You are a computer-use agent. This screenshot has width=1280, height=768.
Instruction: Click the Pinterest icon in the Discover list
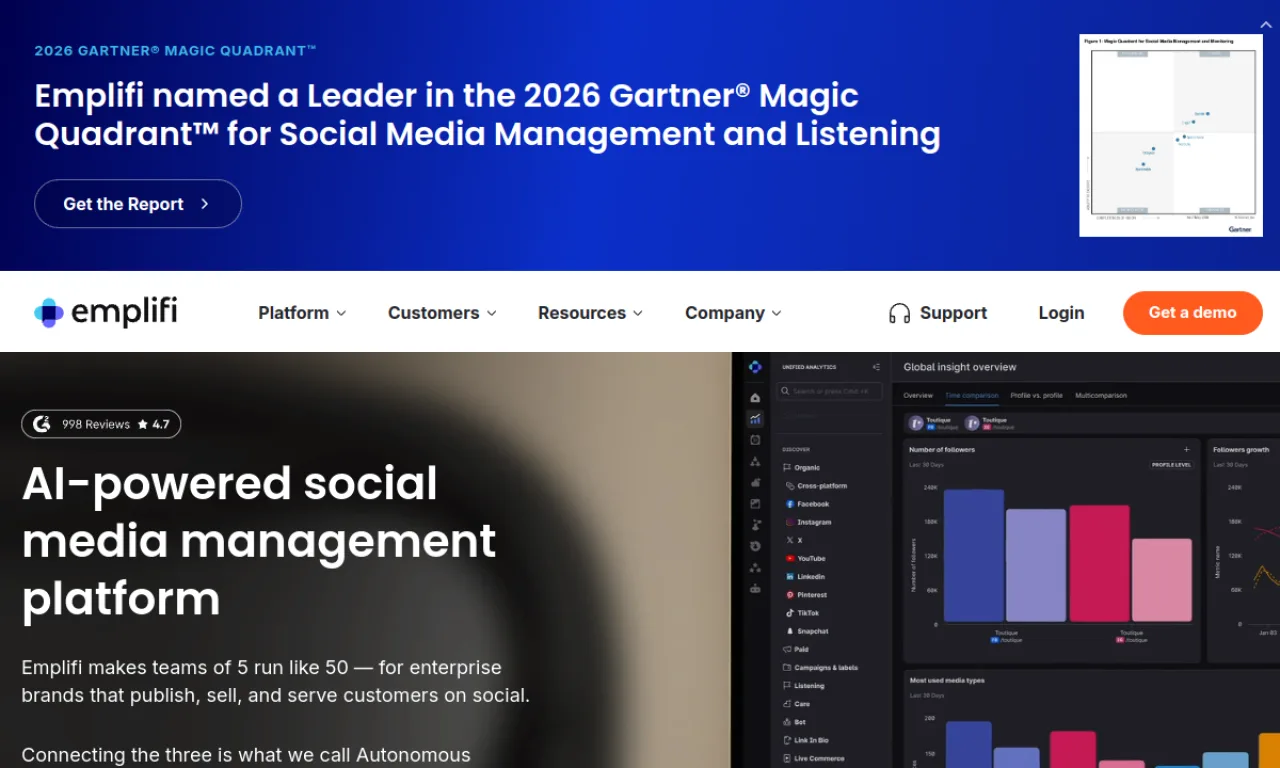click(790, 595)
